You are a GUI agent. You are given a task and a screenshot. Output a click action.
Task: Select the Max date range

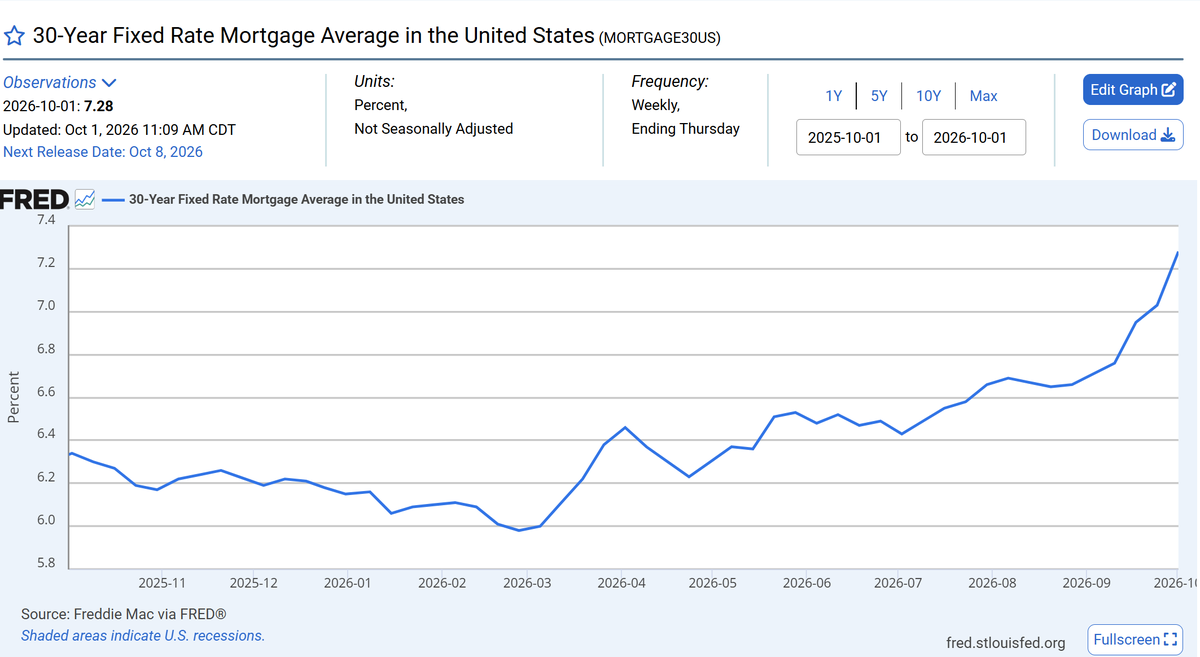pyautogui.click(x=984, y=96)
